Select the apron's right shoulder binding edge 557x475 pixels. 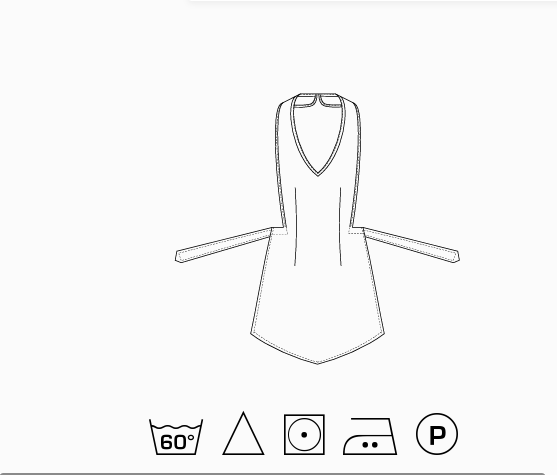tap(356, 163)
